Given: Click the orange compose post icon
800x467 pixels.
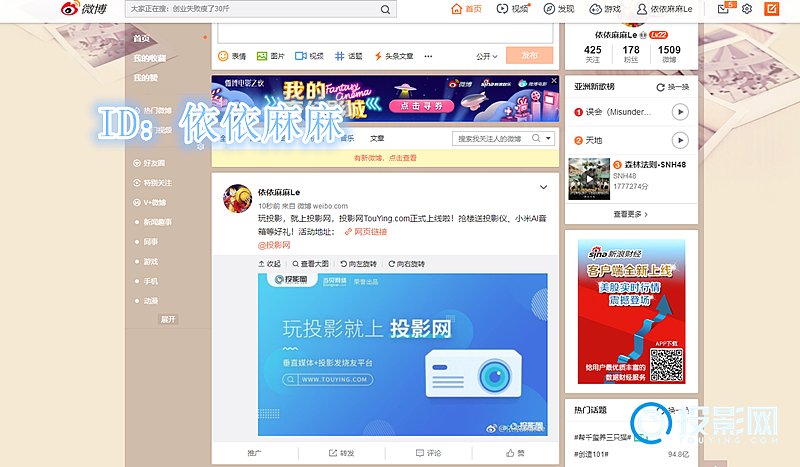Looking at the screenshot, I should (x=771, y=9).
